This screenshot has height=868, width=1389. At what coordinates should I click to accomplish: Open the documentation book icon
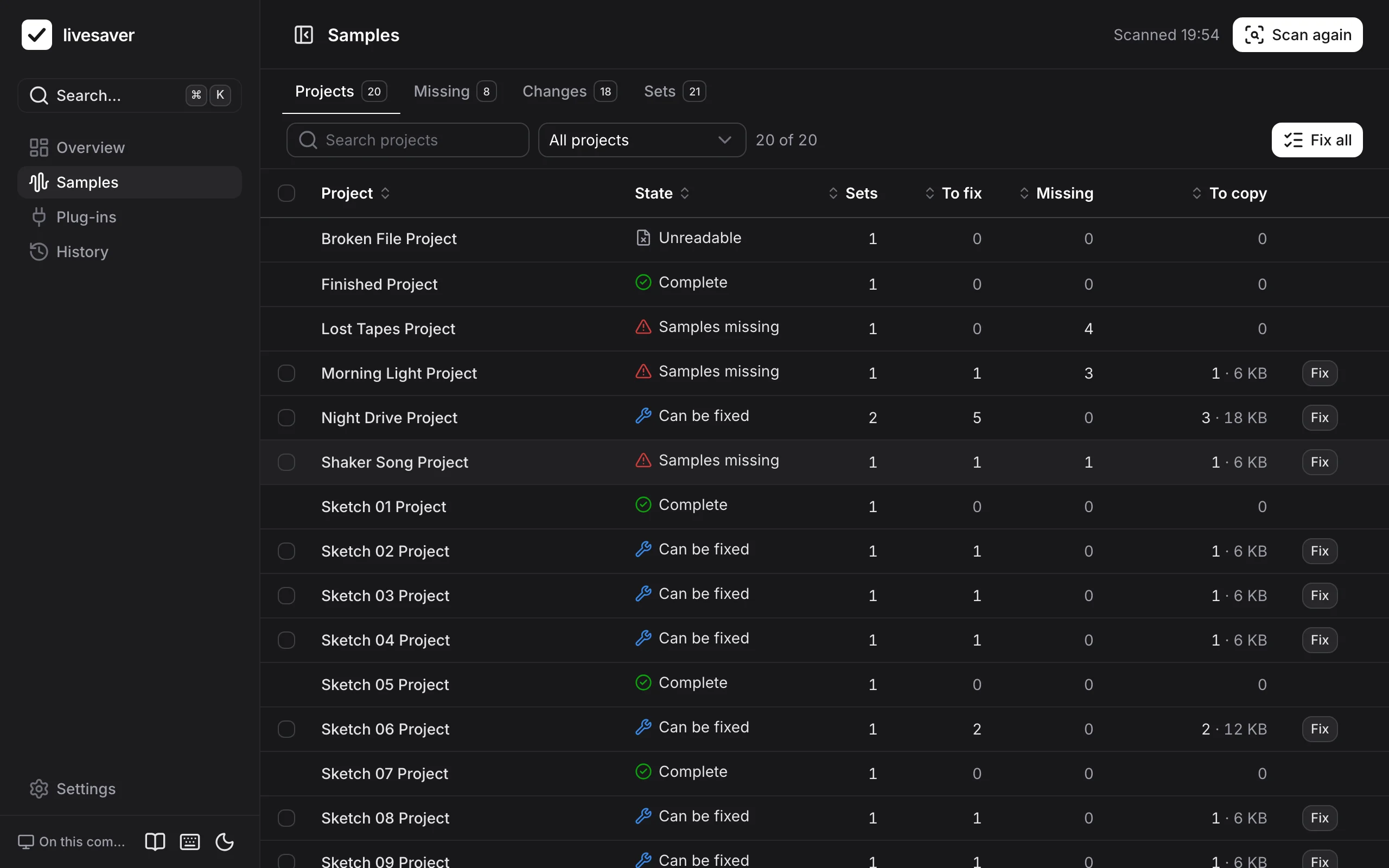point(155,841)
